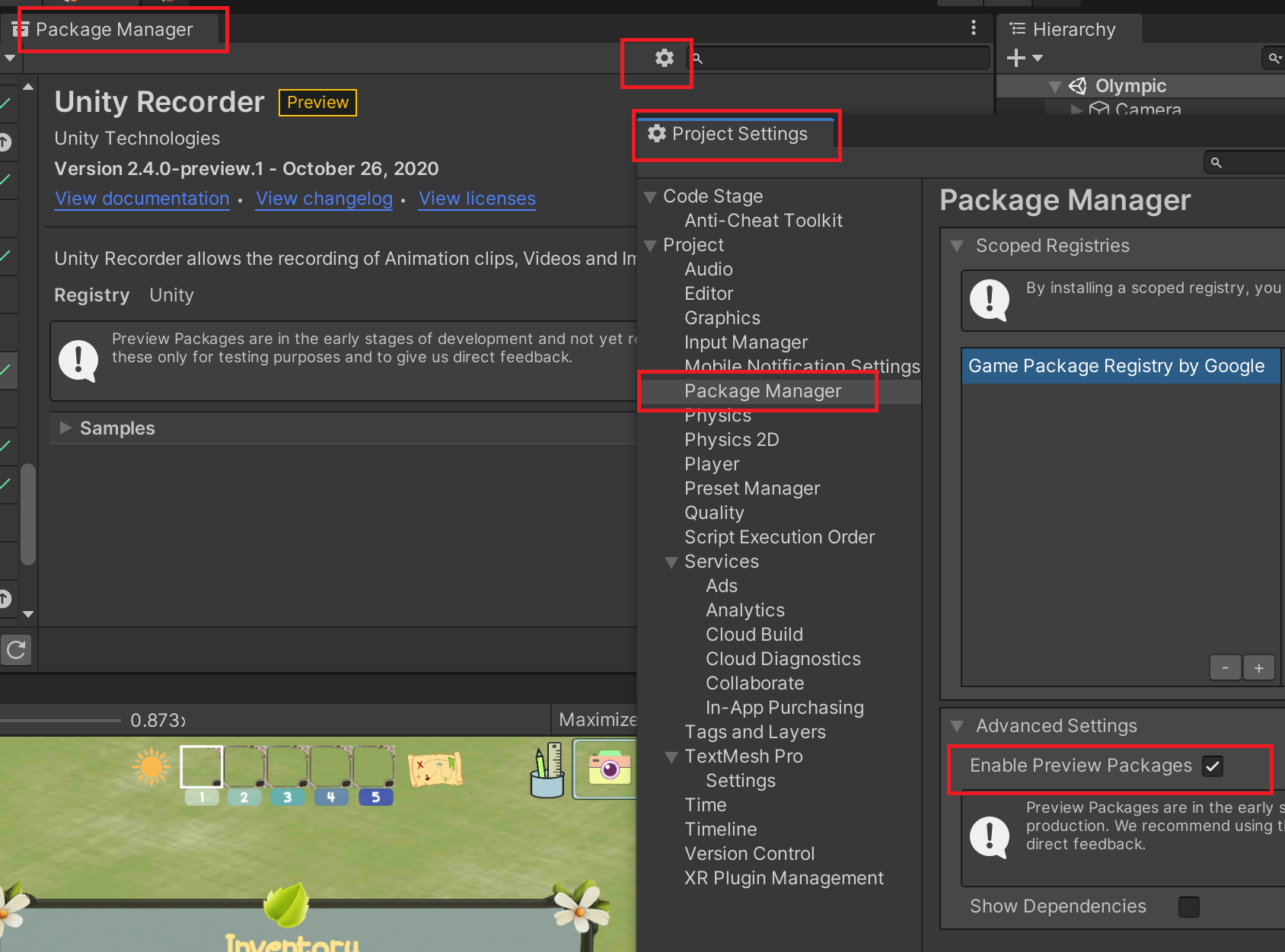Switch to the Hierarchy tab

[x=1070, y=29]
